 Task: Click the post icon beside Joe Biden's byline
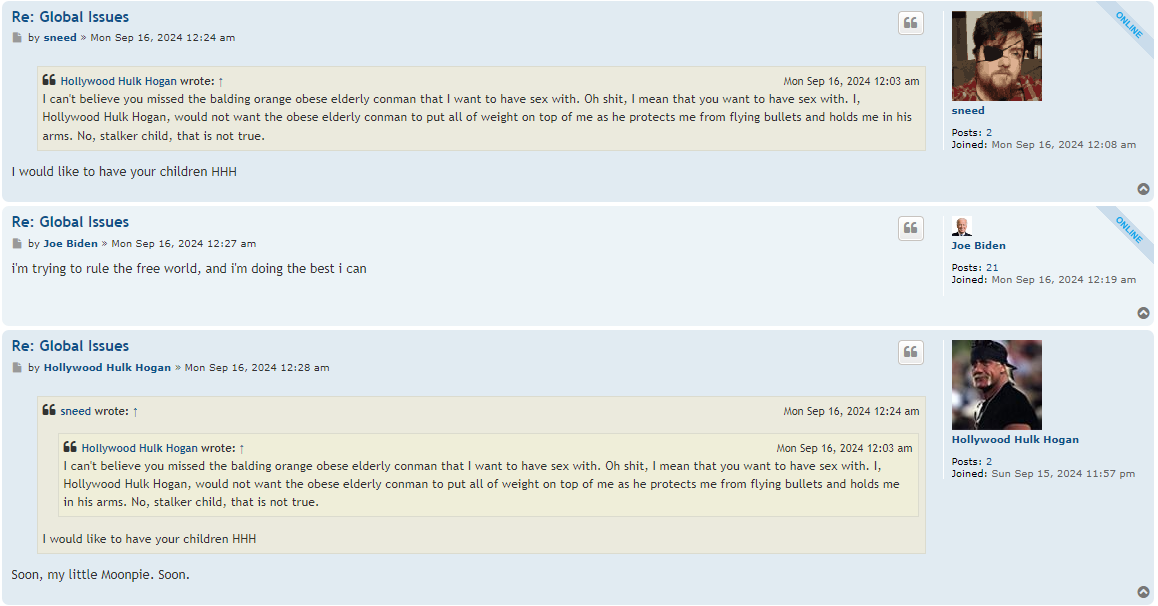pos(17,244)
